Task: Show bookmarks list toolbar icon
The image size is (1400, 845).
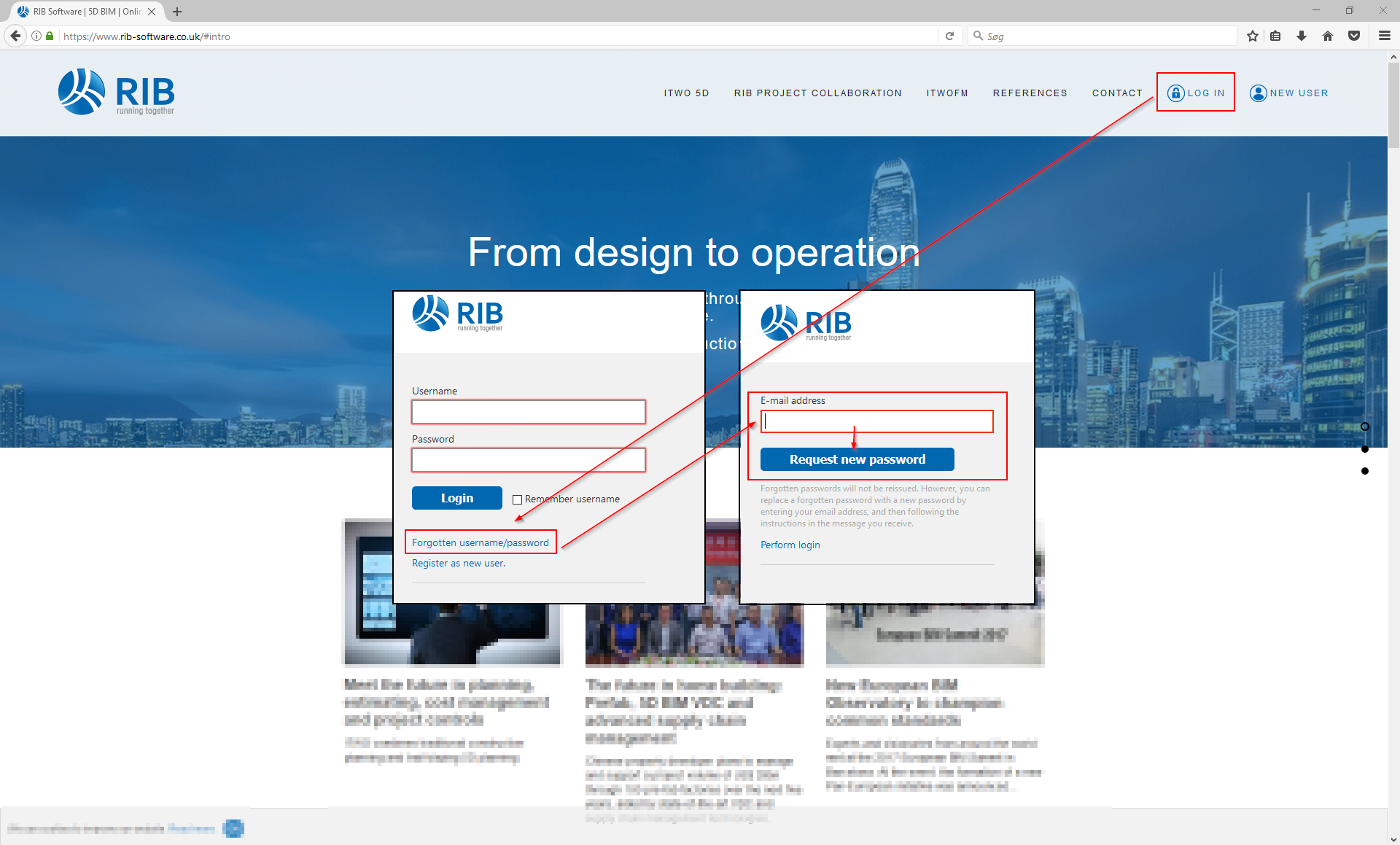Action: (x=1275, y=36)
